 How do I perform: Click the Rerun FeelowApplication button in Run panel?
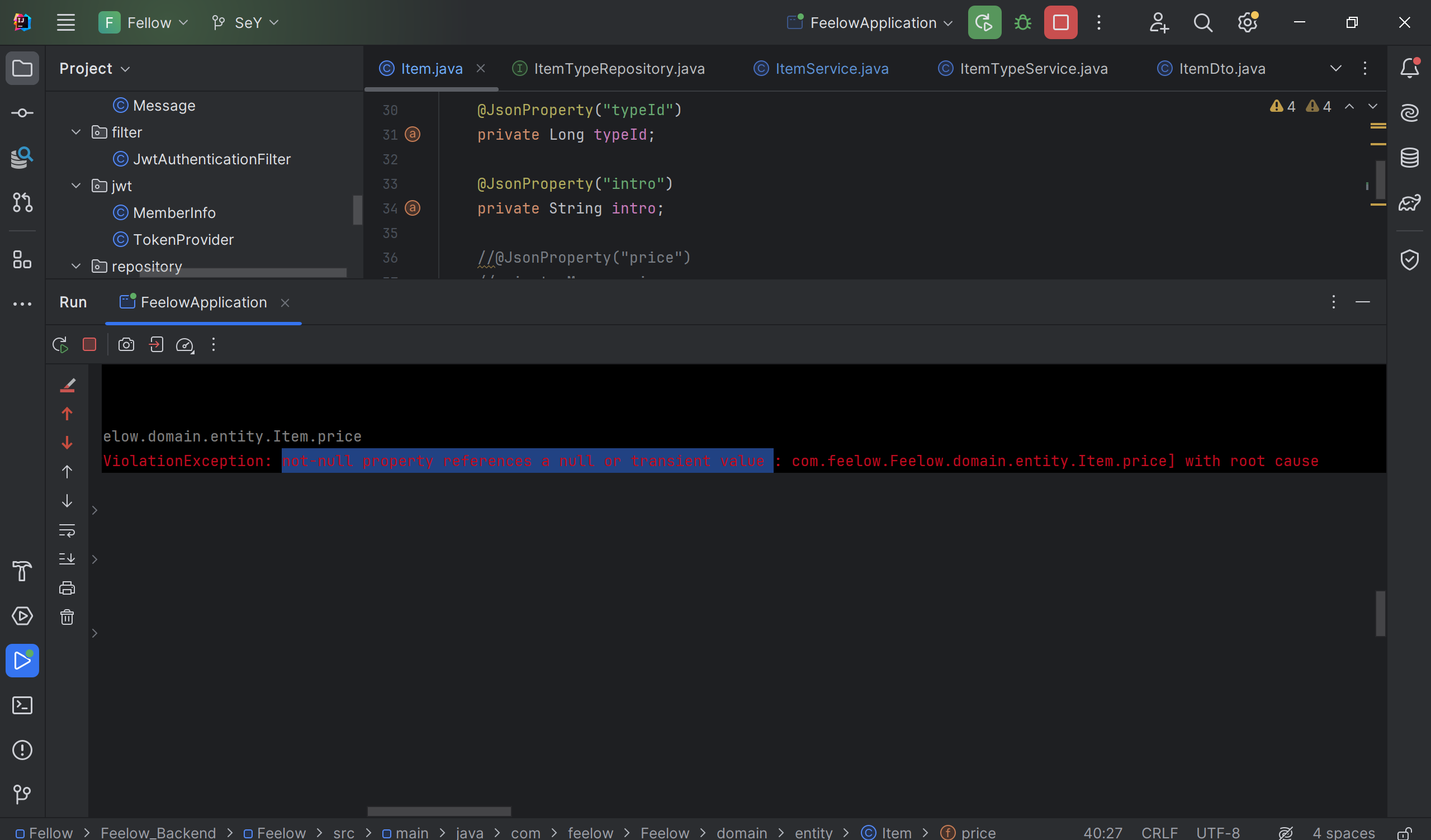[60, 344]
